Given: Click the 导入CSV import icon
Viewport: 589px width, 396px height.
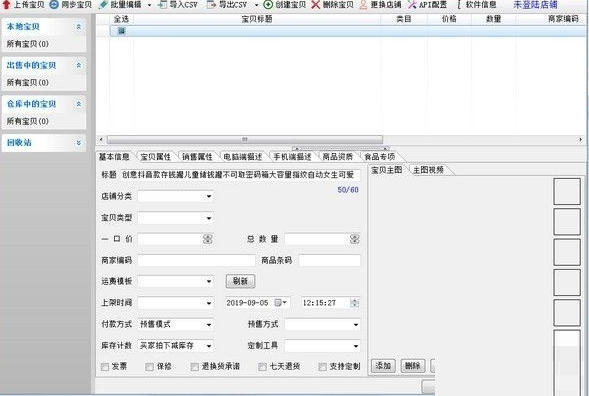Looking at the screenshot, I should [162, 5].
